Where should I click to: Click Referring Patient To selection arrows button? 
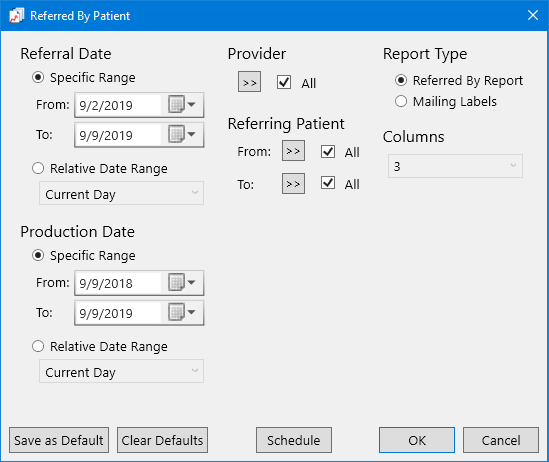point(293,183)
